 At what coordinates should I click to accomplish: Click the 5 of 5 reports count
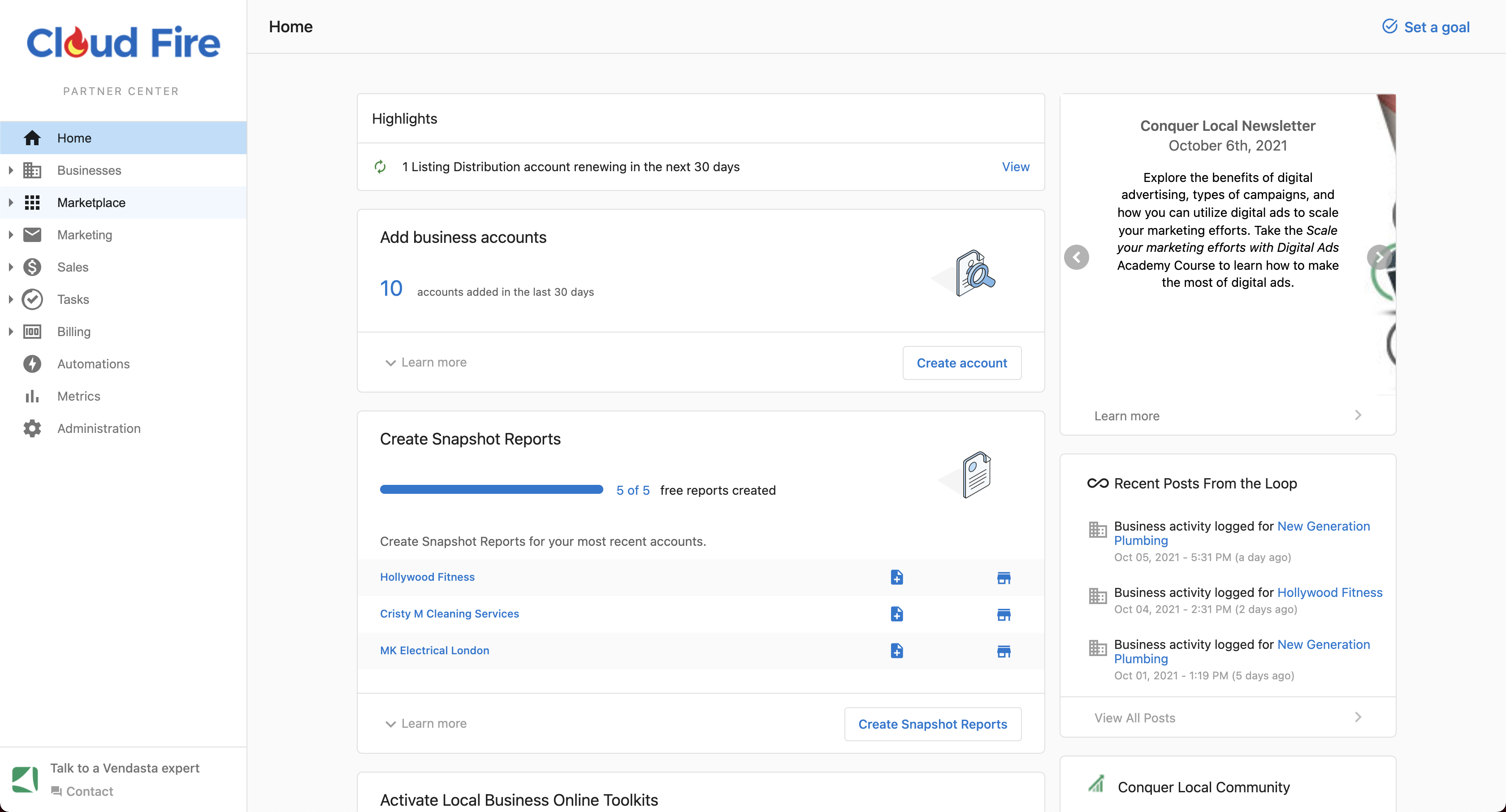click(x=633, y=491)
